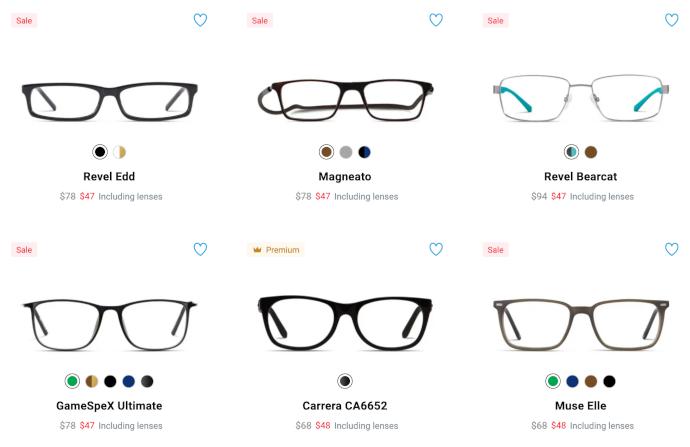Choose the gold-white color for Revel Edd

click(119, 152)
